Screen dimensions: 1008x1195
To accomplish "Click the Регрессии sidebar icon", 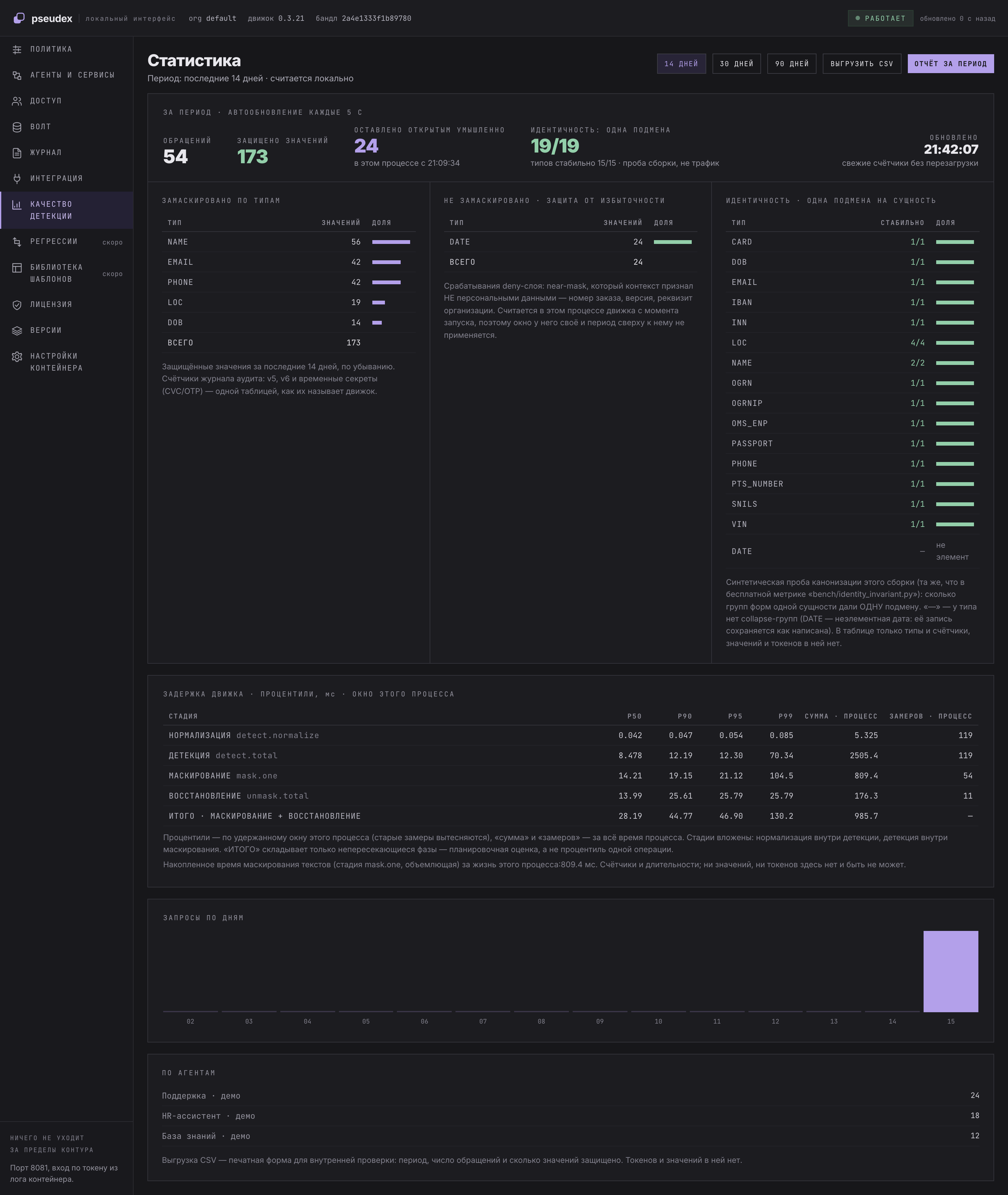I will (17, 242).
